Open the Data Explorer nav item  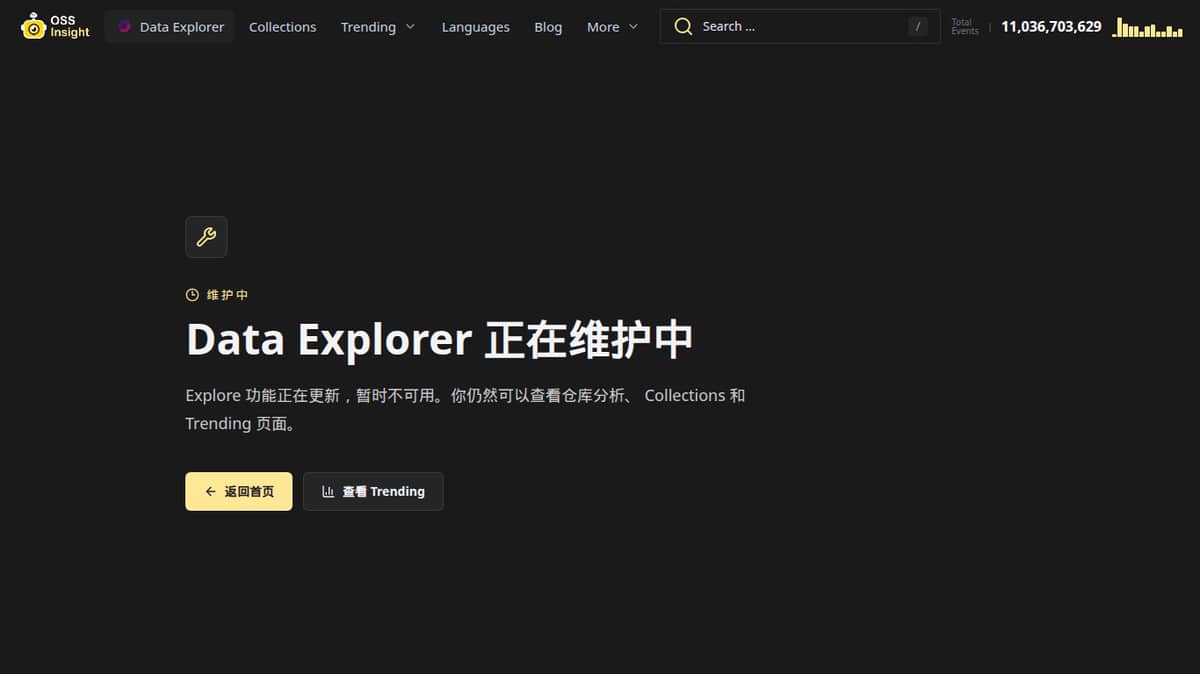pos(169,27)
